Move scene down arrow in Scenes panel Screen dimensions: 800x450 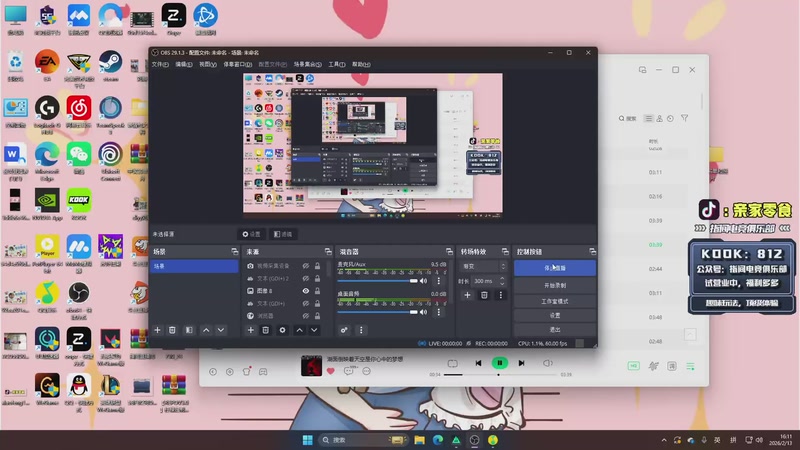pos(221,330)
